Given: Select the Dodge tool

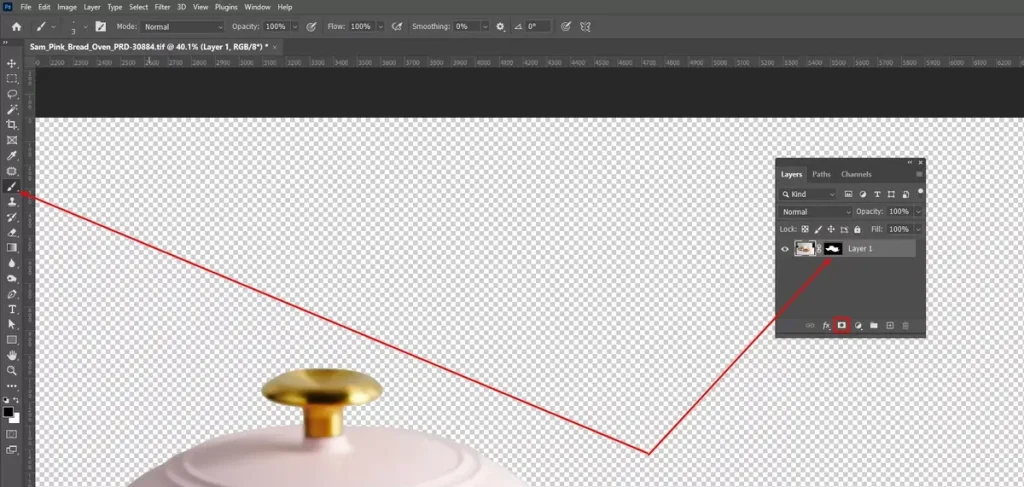Looking at the screenshot, I should [12, 278].
